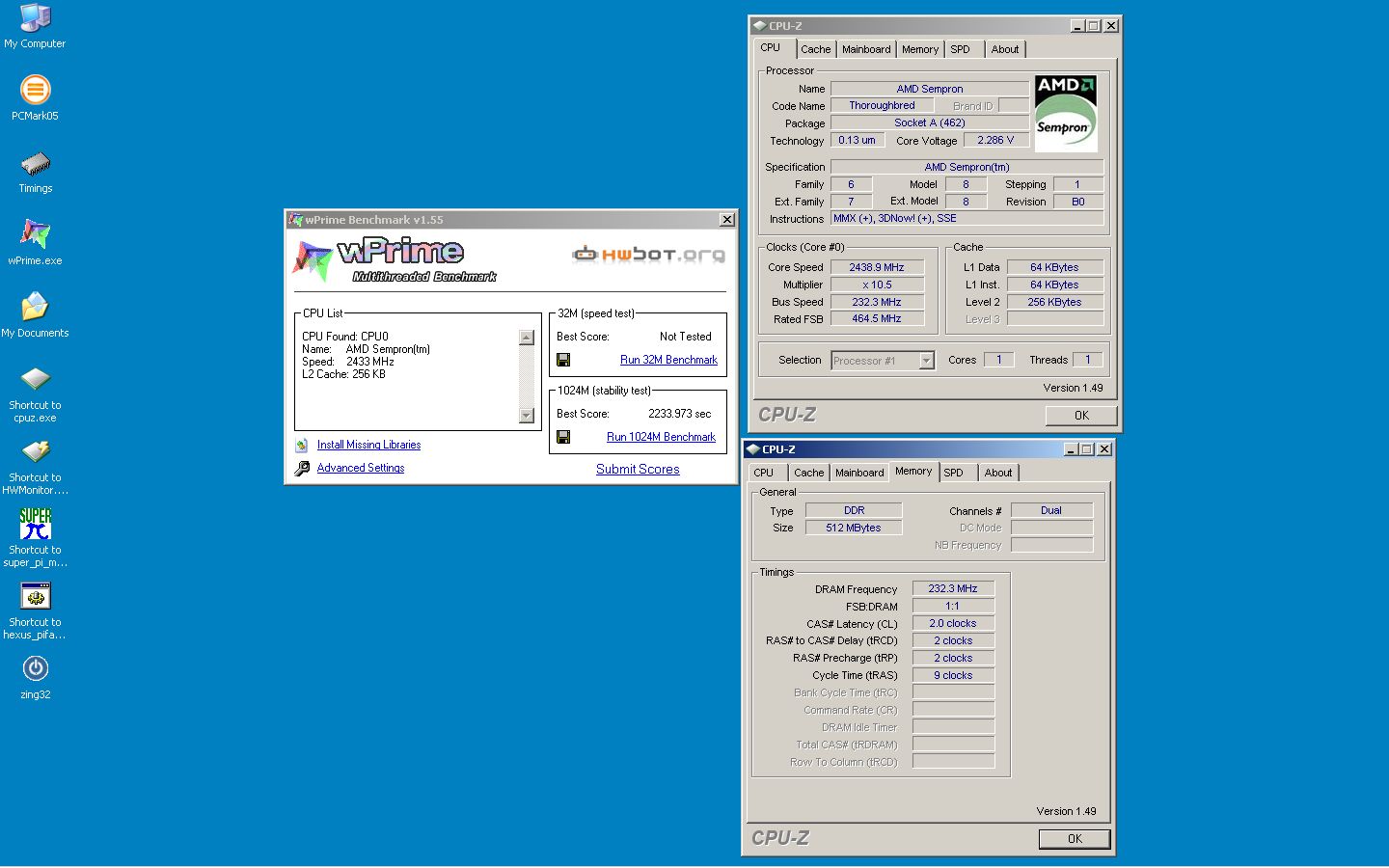Select the Shortcut to HWMonitor icon
1389x868 pixels.
click(x=35, y=452)
